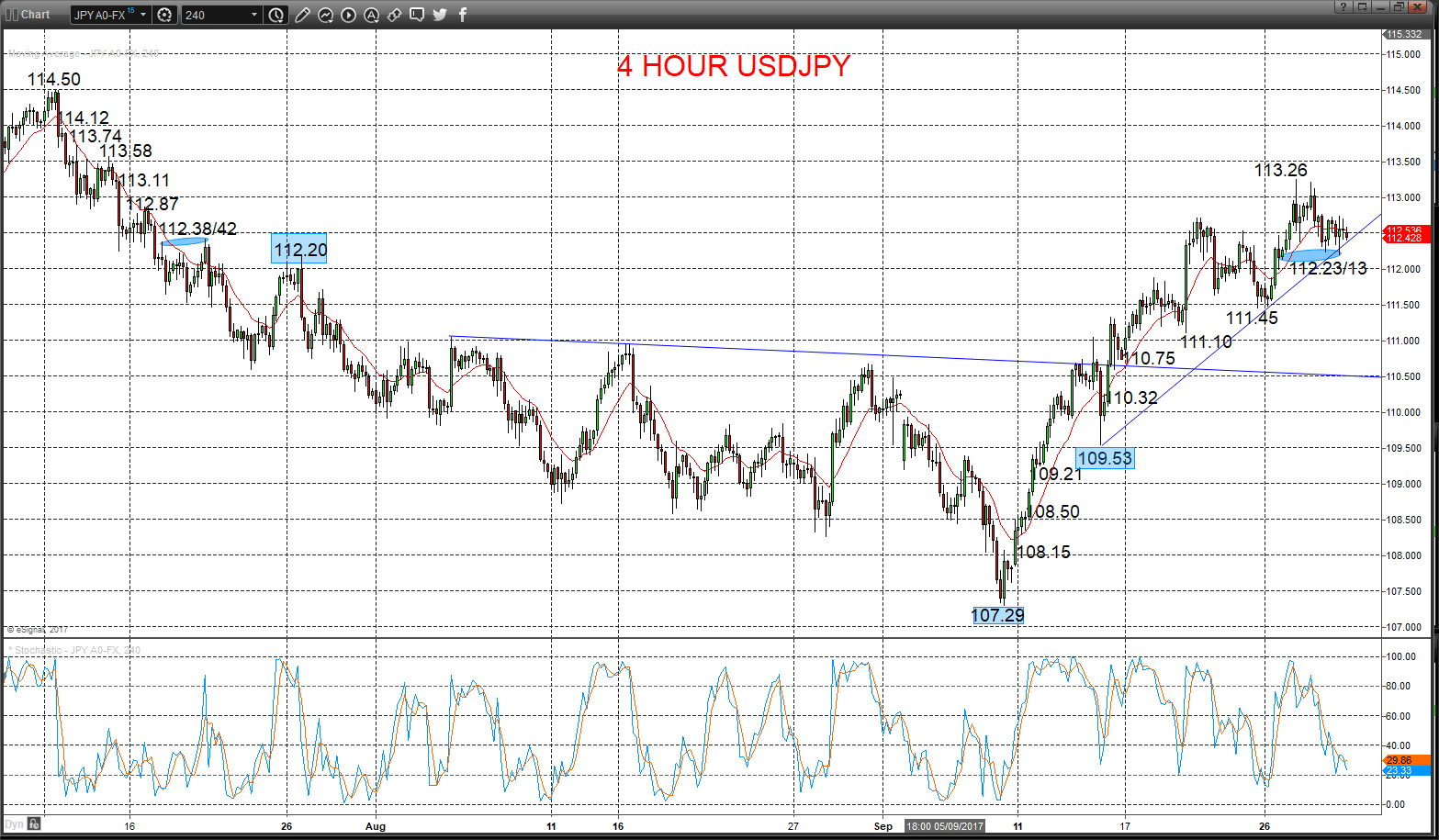
Task: Select the 111.10 annotation text
Action: coord(1206,342)
